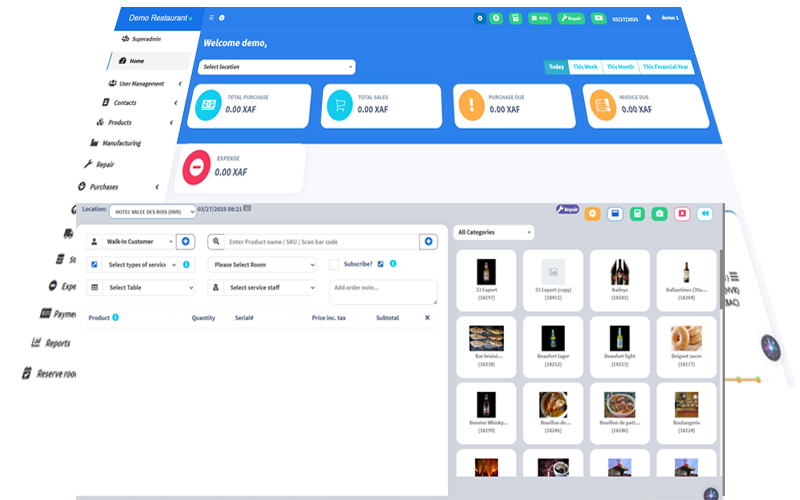Open the notifications bell icon

point(648,18)
